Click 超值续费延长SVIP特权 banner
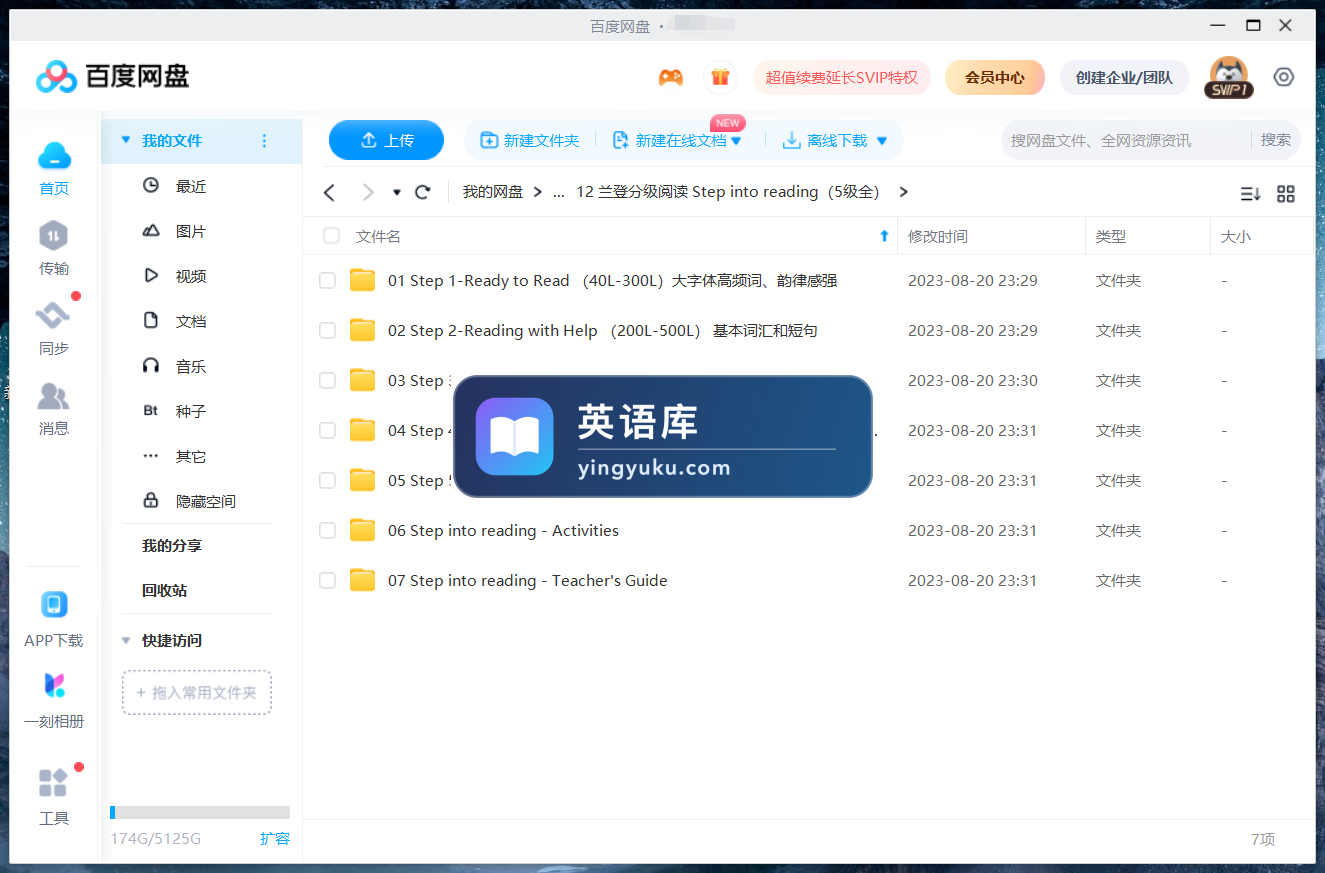 click(x=842, y=77)
